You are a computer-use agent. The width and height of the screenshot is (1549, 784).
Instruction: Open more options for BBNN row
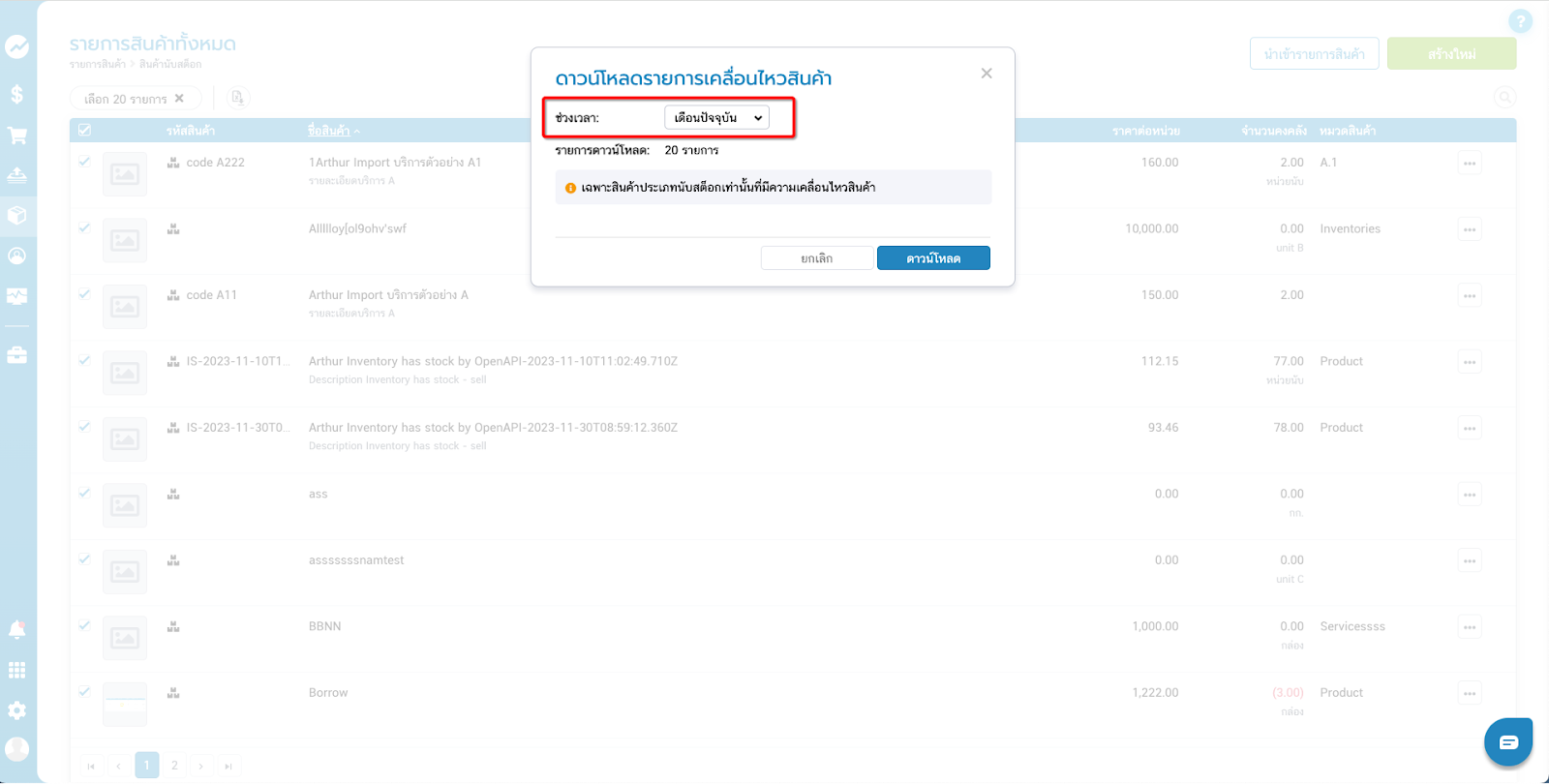(1469, 627)
